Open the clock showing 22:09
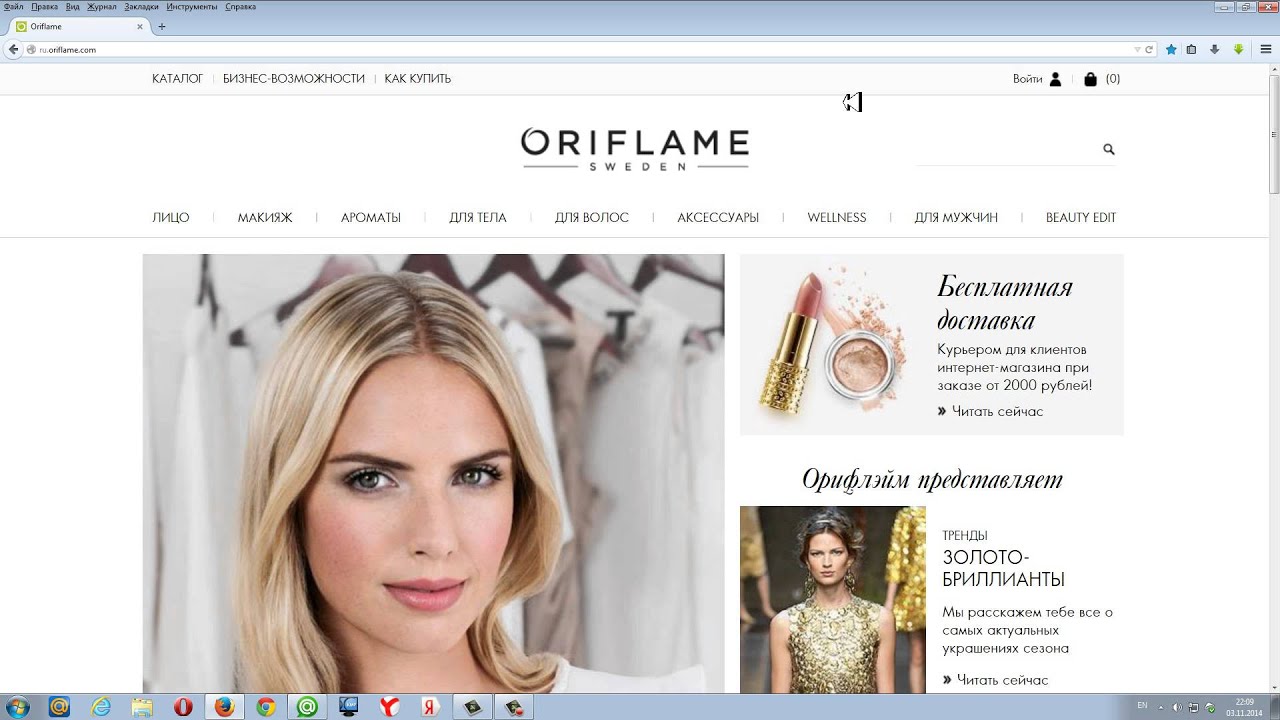Image resolution: width=1280 pixels, height=720 pixels. [x=1244, y=707]
